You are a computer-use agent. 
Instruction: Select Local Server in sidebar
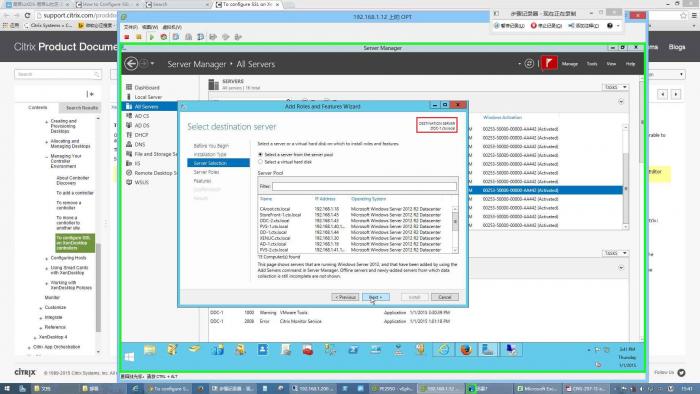[148, 97]
